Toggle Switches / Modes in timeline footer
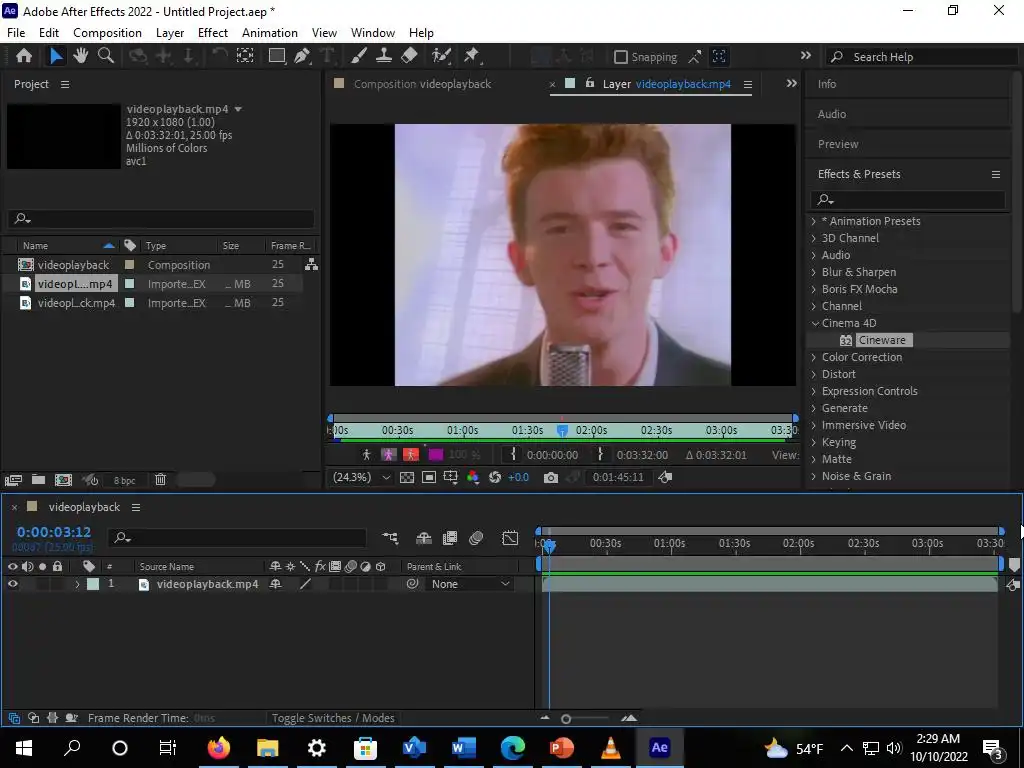Viewport: 1024px width, 768px height. [x=333, y=718]
